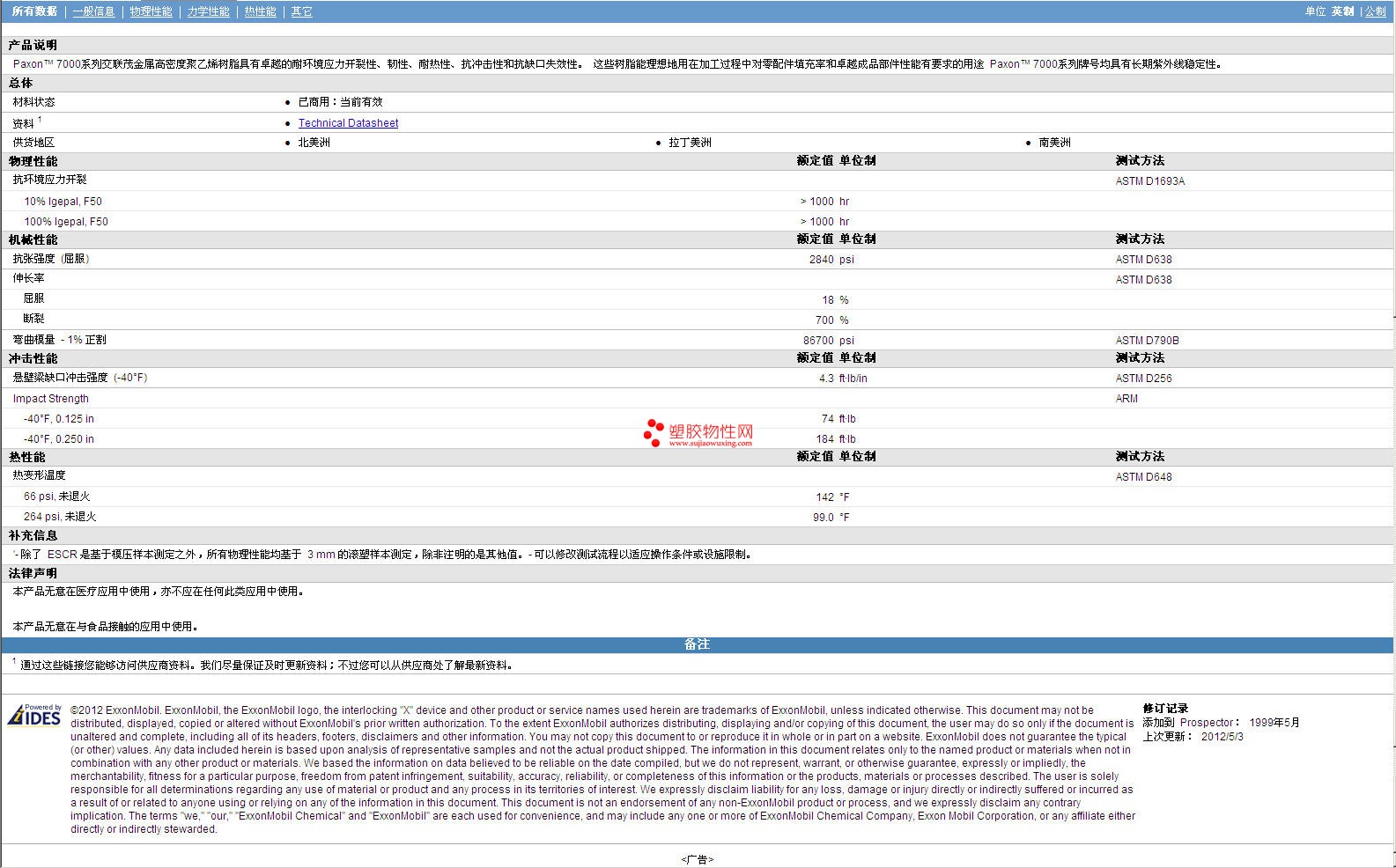
Task: Select the 264 psi, 未退火 row label
Action: tap(60, 517)
